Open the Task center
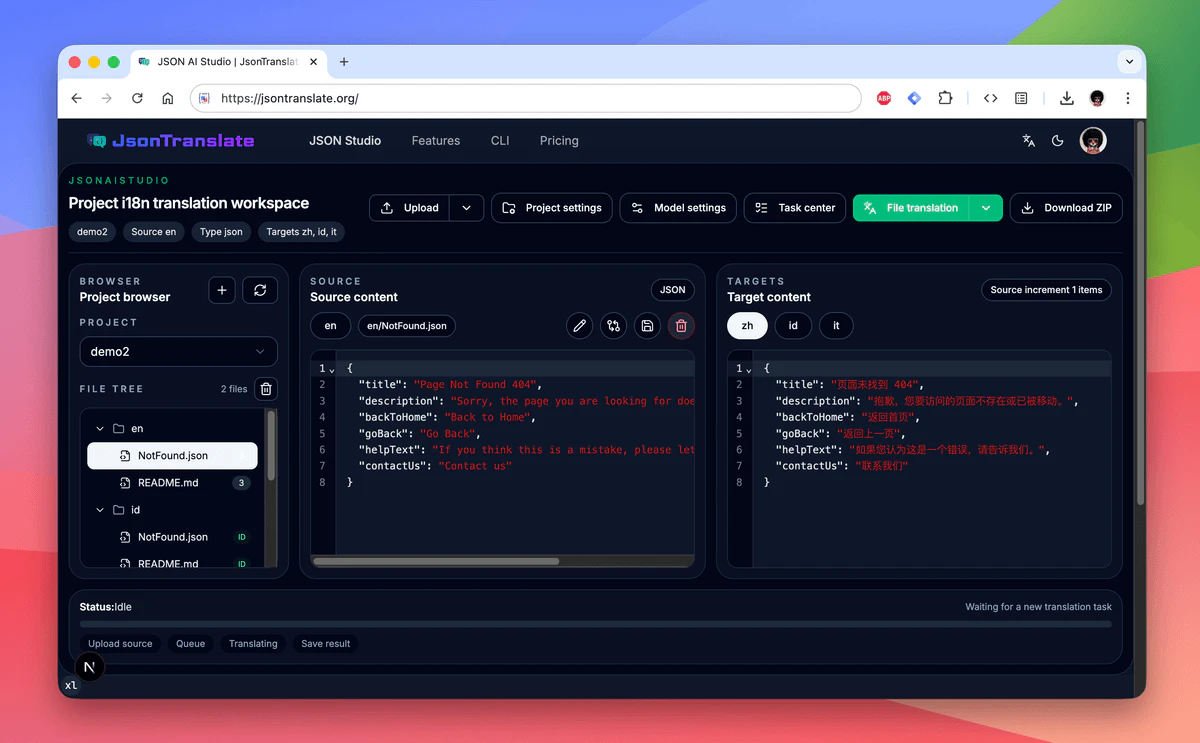The width and height of the screenshot is (1200, 743). (795, 208)
